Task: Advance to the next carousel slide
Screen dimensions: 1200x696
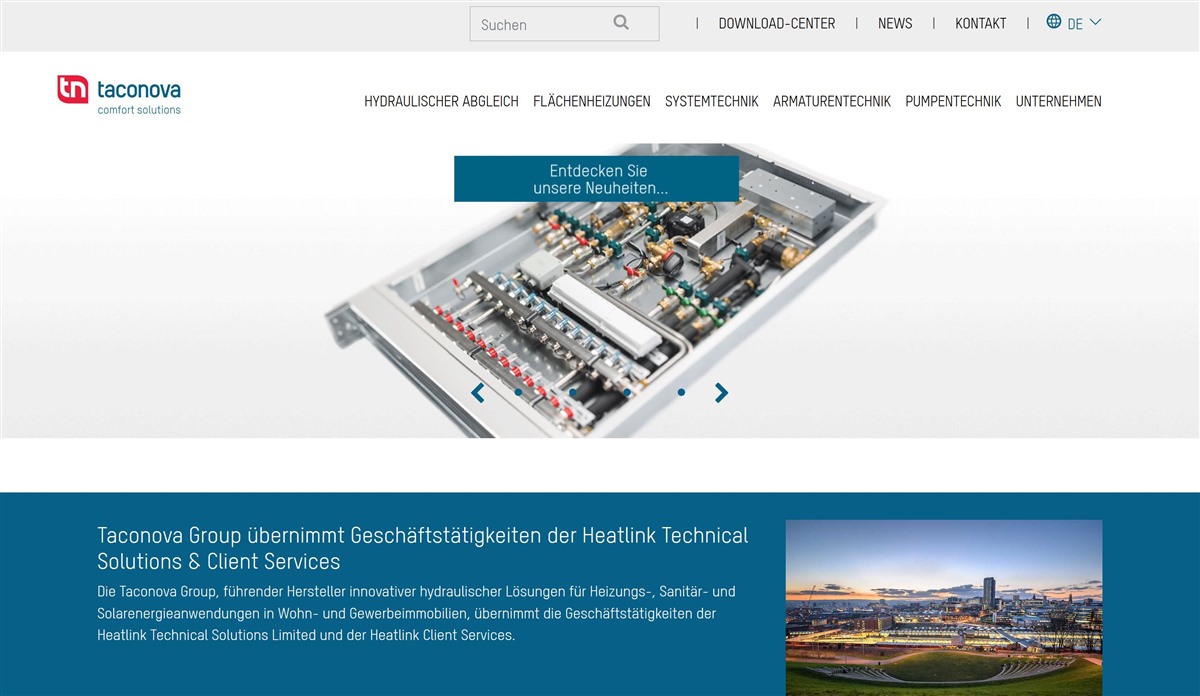Action: tap(721, 393)
